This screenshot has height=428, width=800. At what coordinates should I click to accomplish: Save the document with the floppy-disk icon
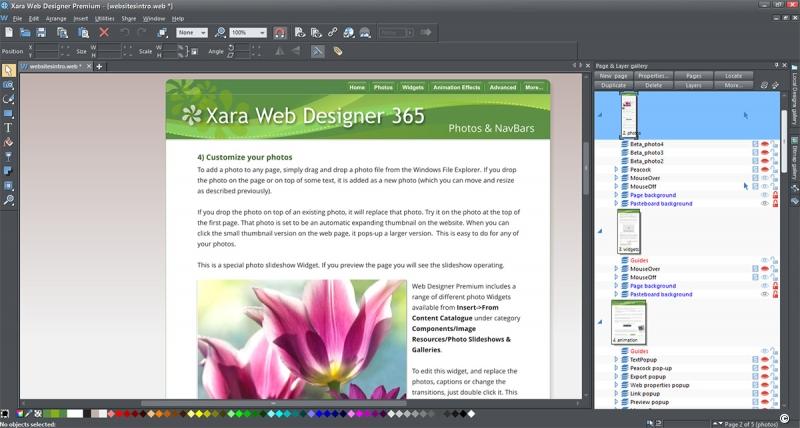pos(41,33)
